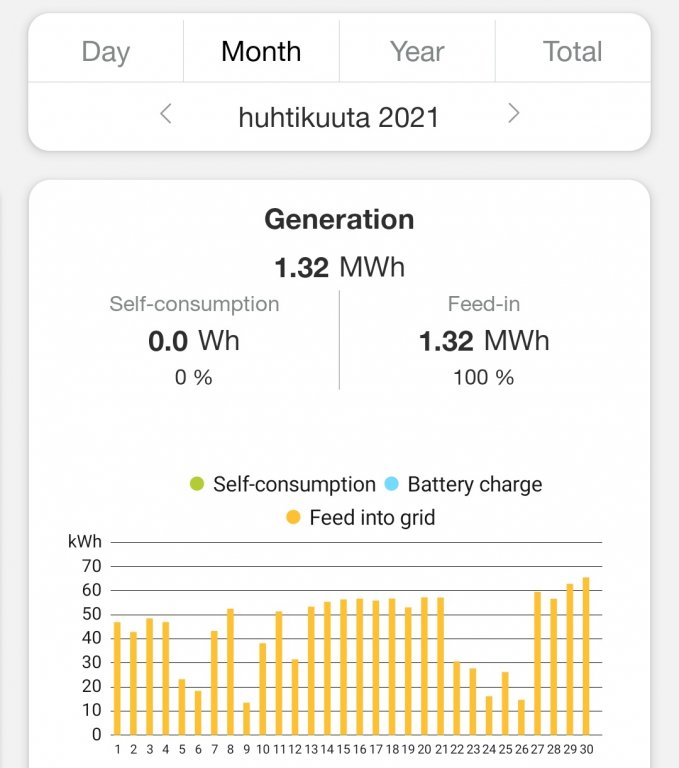
Task: Go to the previous month
Action: coord(166,114)
